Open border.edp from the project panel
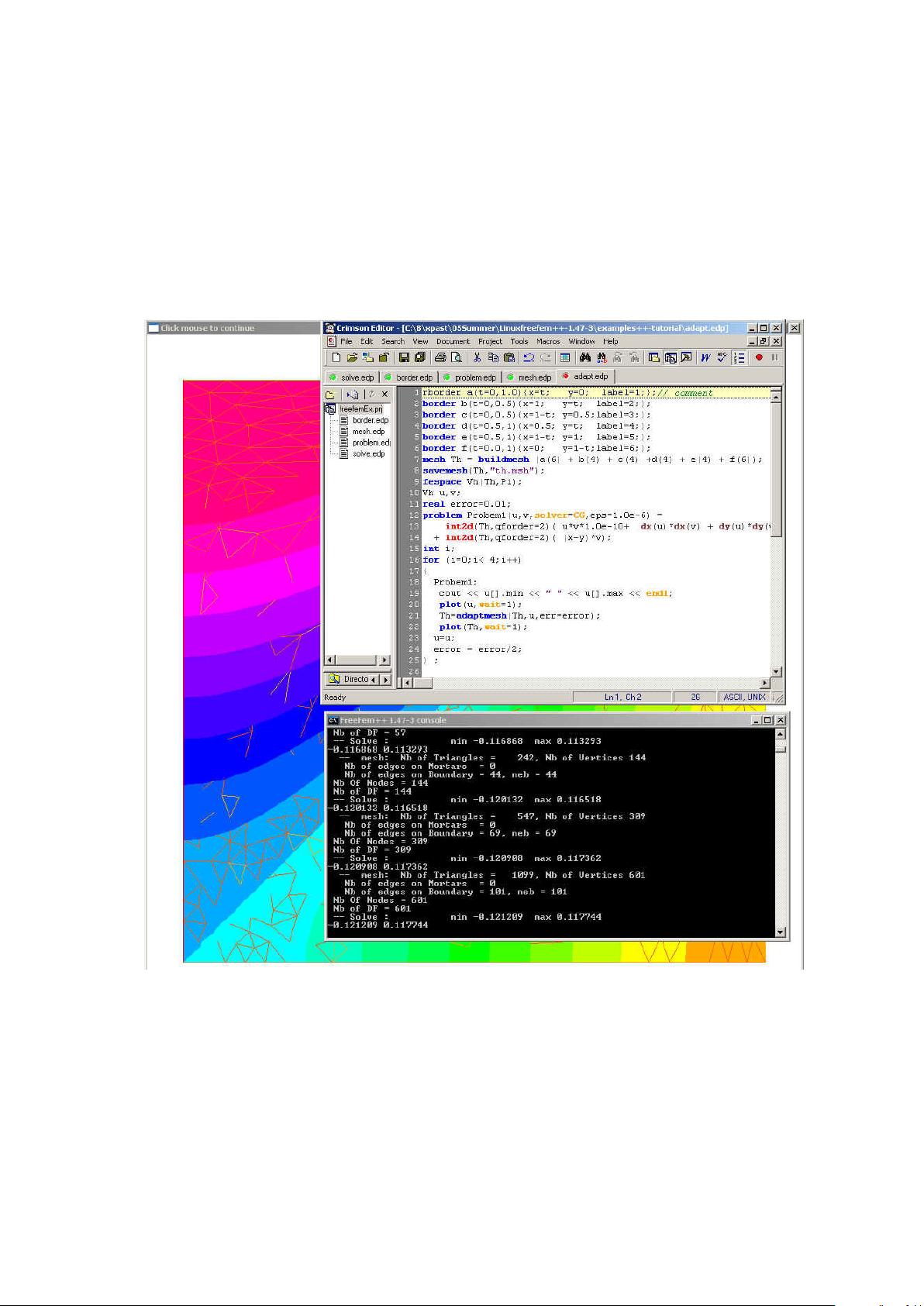 coord(370,420)
